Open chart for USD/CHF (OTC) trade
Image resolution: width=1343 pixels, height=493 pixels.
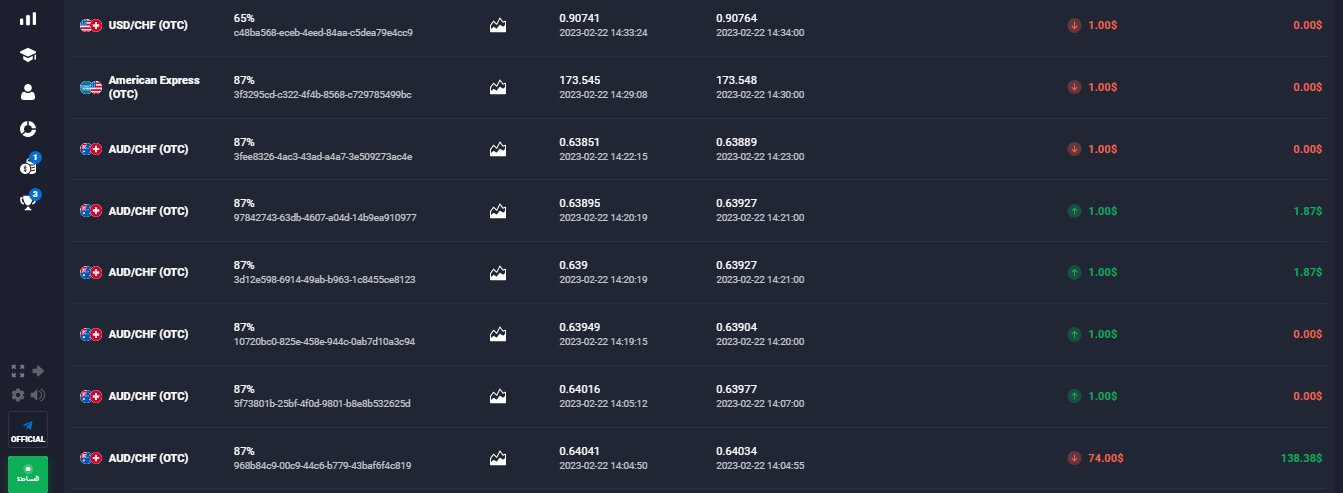[498, 25]
